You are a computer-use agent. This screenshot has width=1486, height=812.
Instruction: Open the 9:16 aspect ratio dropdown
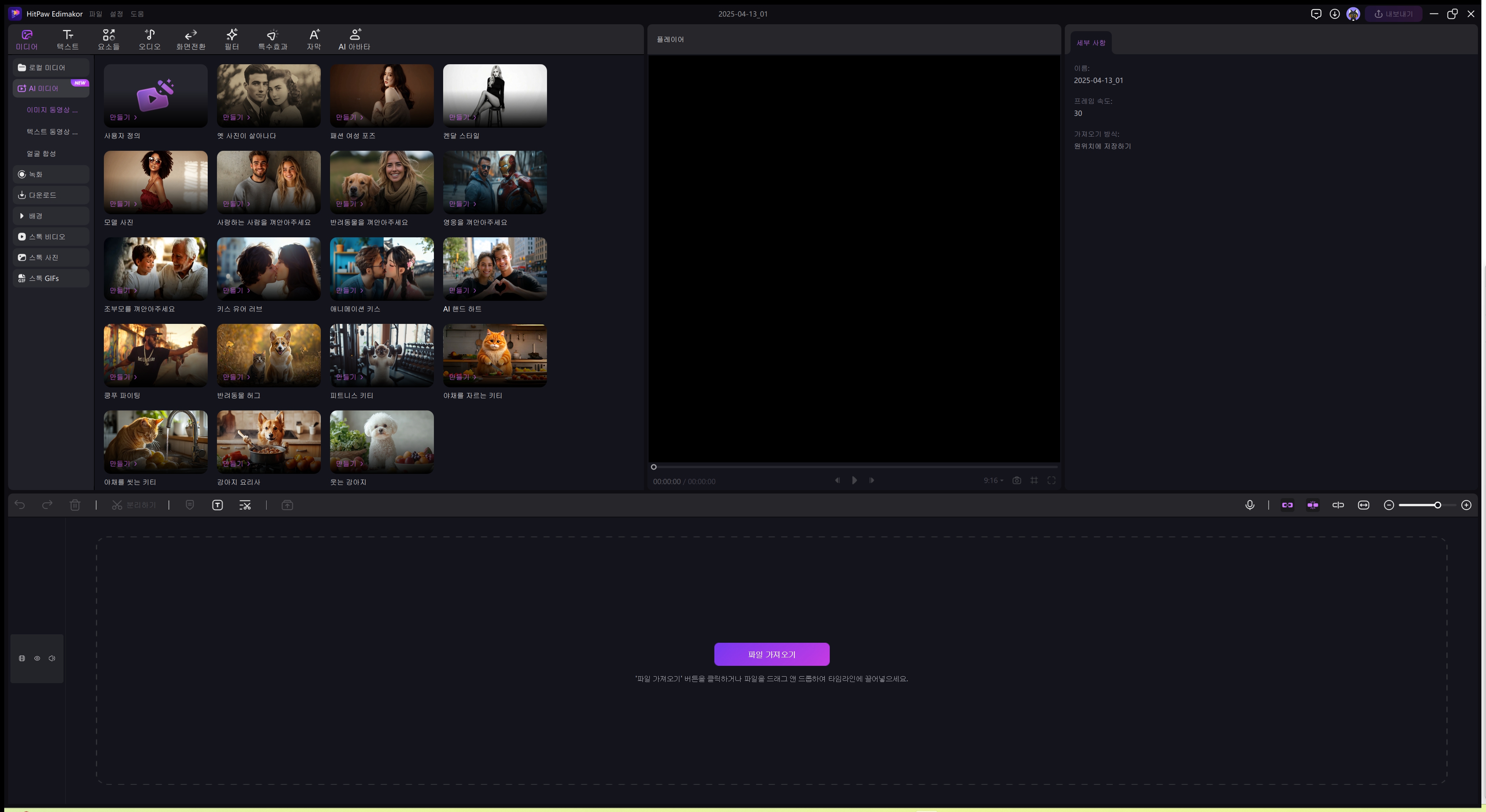tap(993, 480)
